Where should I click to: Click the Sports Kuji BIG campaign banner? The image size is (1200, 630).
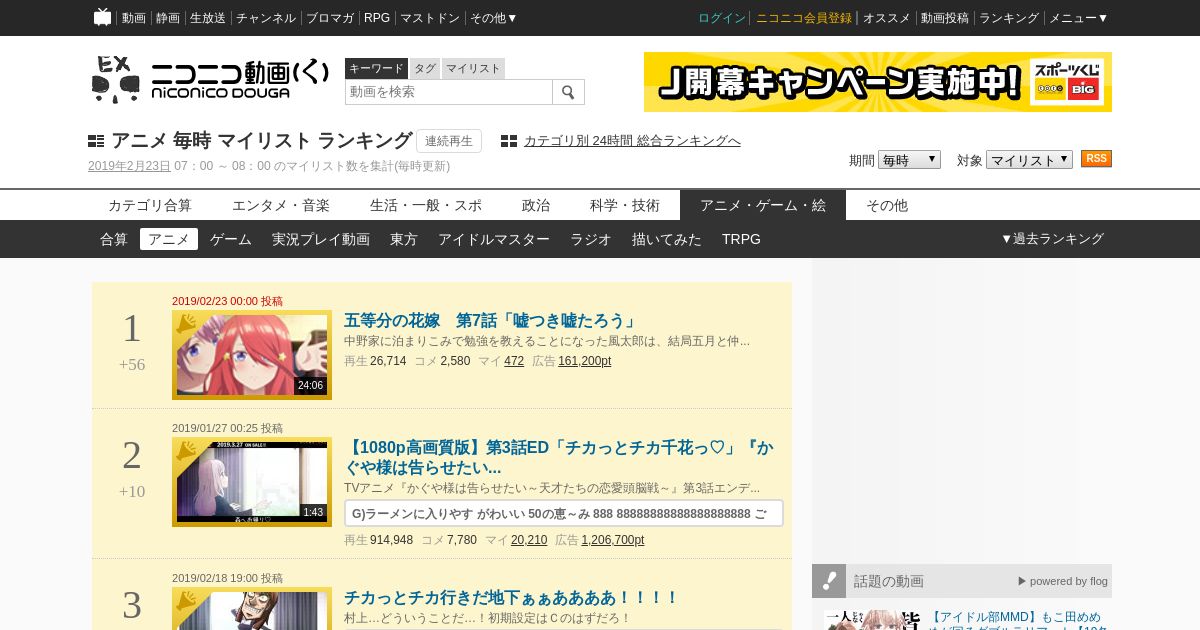878,82
